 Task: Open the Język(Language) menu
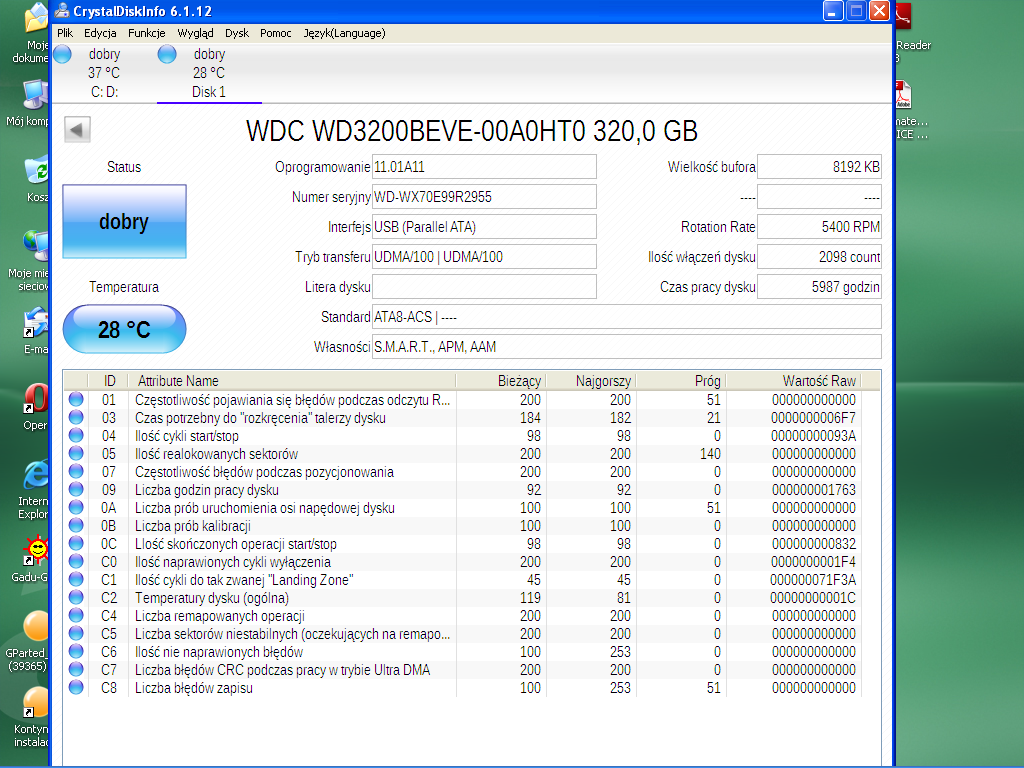tap(344, 33)
